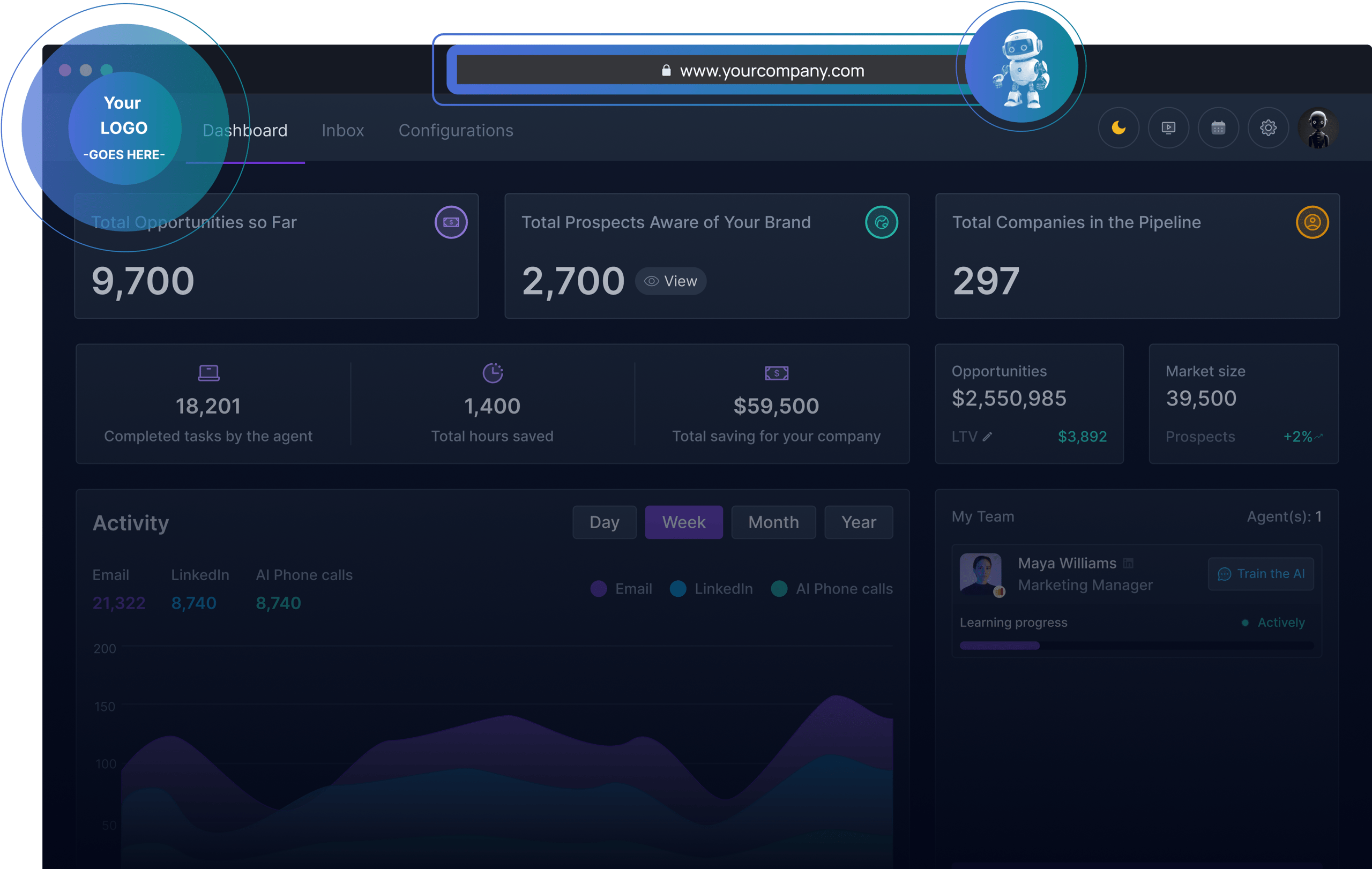Open the calendar icon in the header

pyautogui.click(x=1218, y=128)
